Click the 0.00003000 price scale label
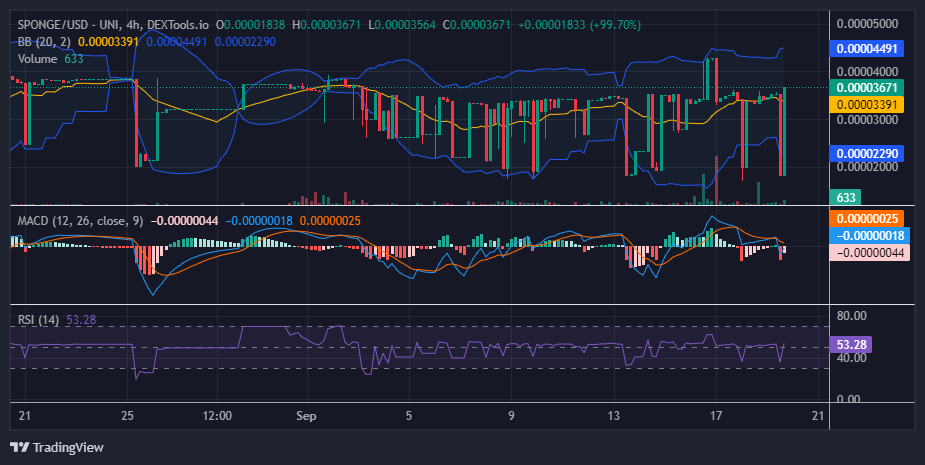 point(868,120)
